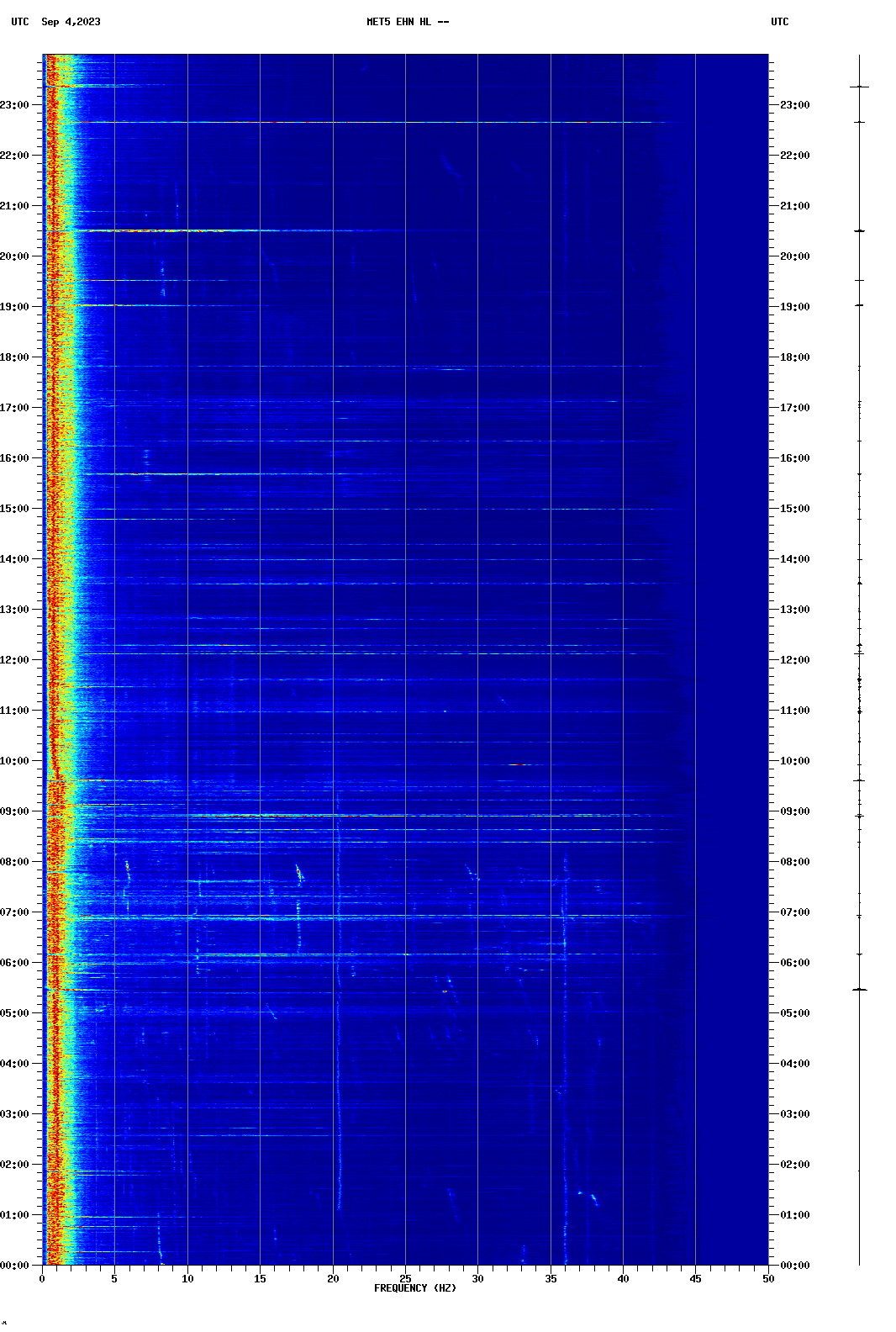Click the seismogram spike near 05:30
Screen dimensions: 896x1332
click(x=859, y=990)
